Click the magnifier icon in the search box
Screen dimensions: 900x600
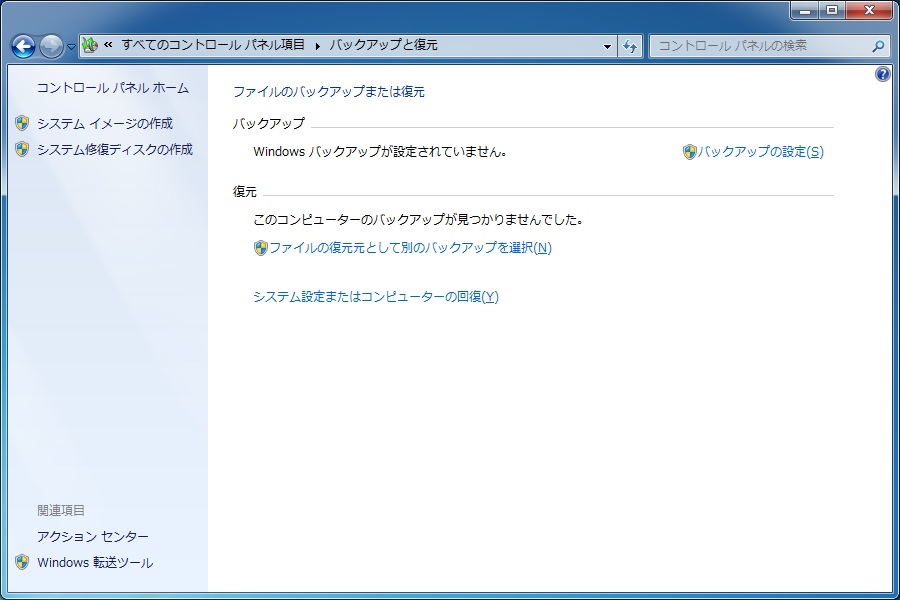click(878, 46)
